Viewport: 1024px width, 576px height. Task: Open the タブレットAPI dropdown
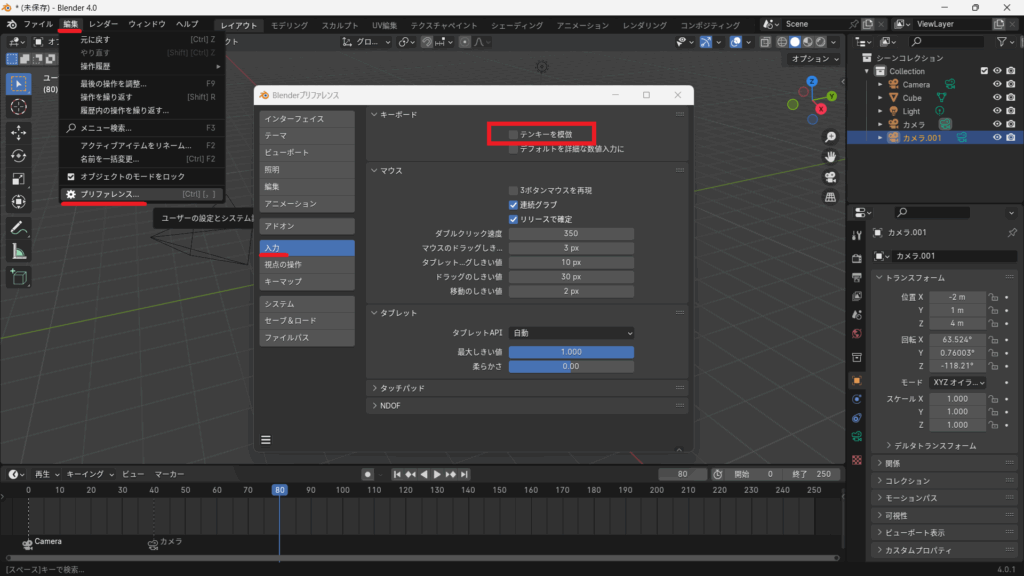click(571, 332)
